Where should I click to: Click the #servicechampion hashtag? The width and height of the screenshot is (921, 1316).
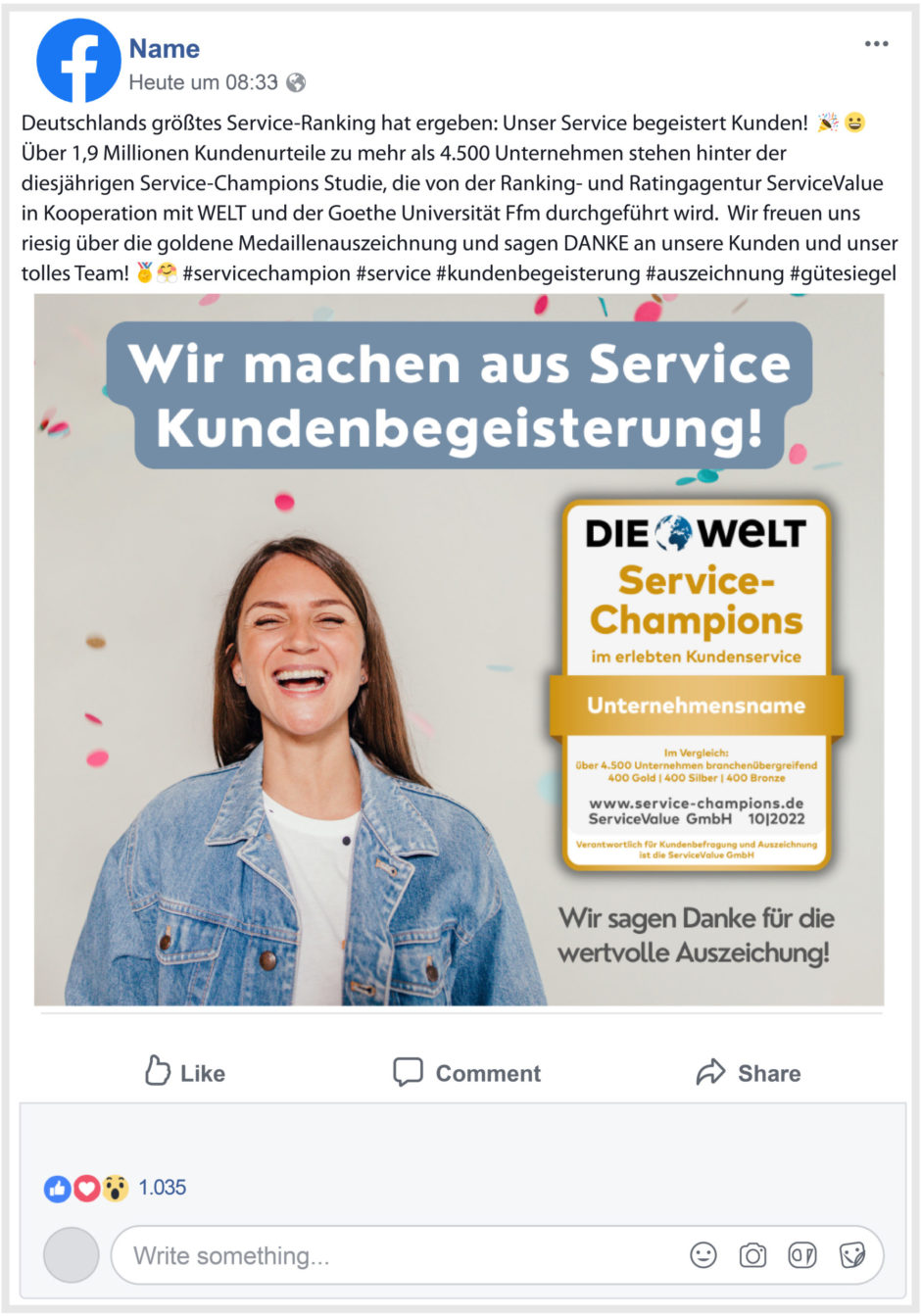coord(267,273)
